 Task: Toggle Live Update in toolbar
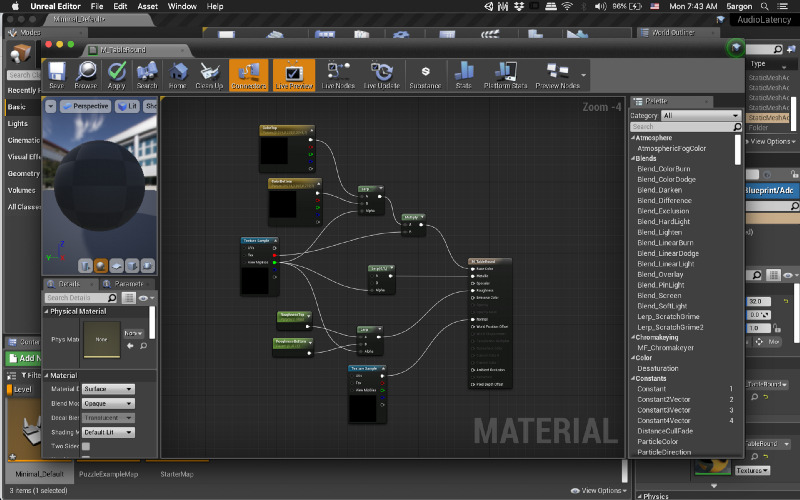(x=382, y=74)
